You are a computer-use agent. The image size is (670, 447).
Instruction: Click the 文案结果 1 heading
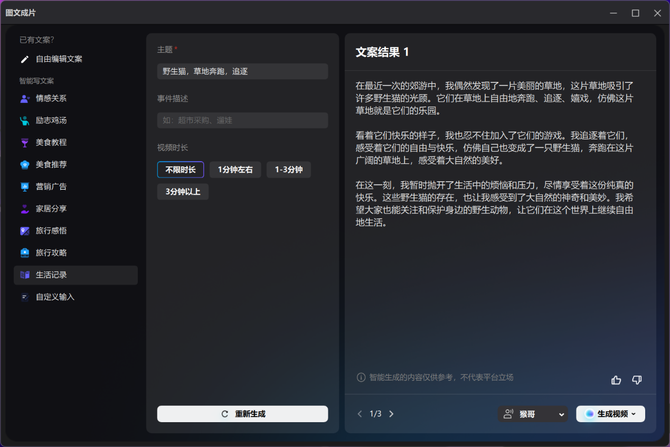click(x=382, y=53)
